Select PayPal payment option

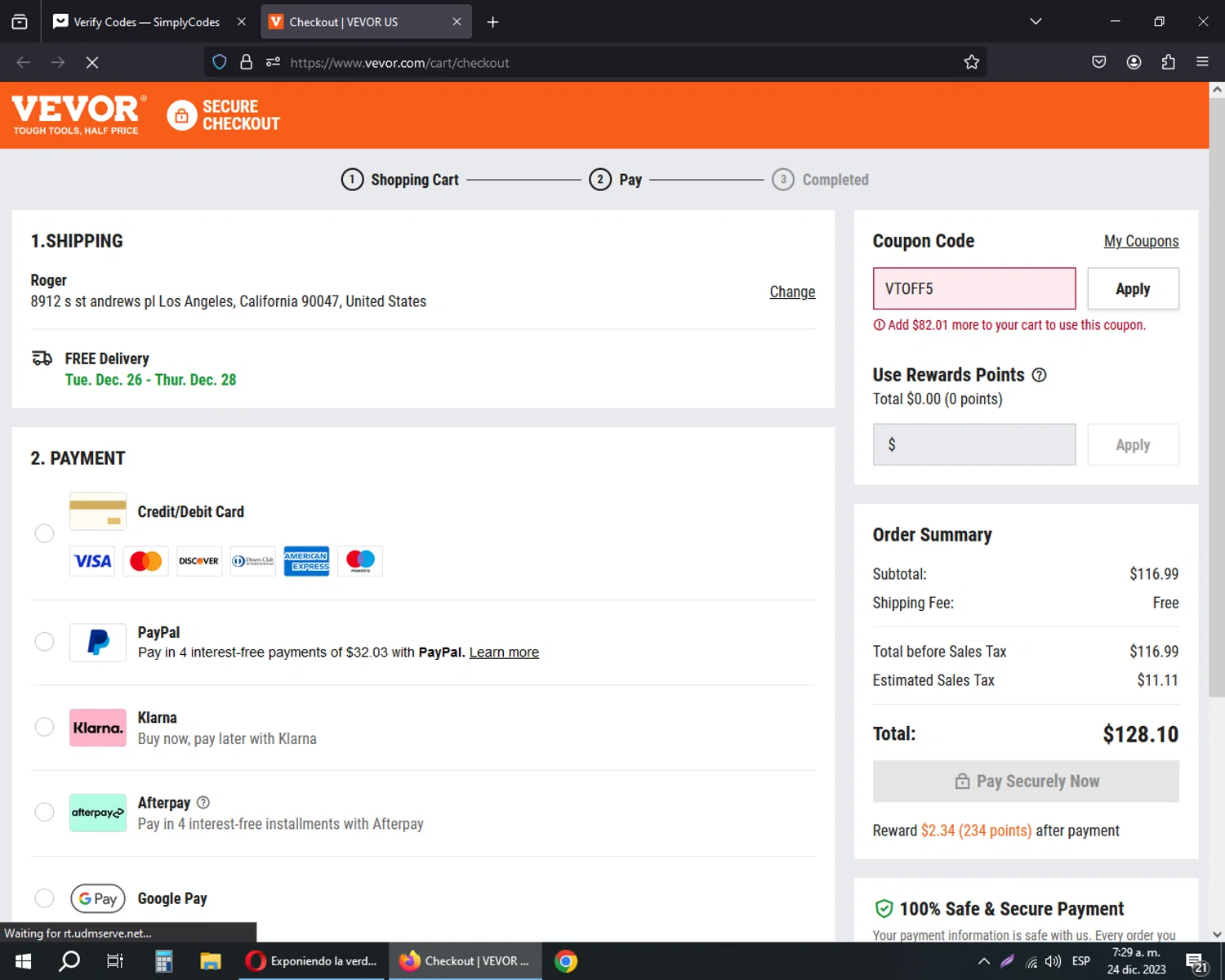(44, 642)
